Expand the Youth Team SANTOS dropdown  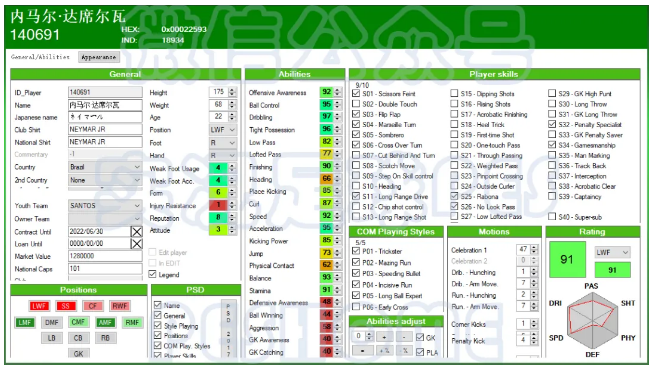tap(105, 206)
